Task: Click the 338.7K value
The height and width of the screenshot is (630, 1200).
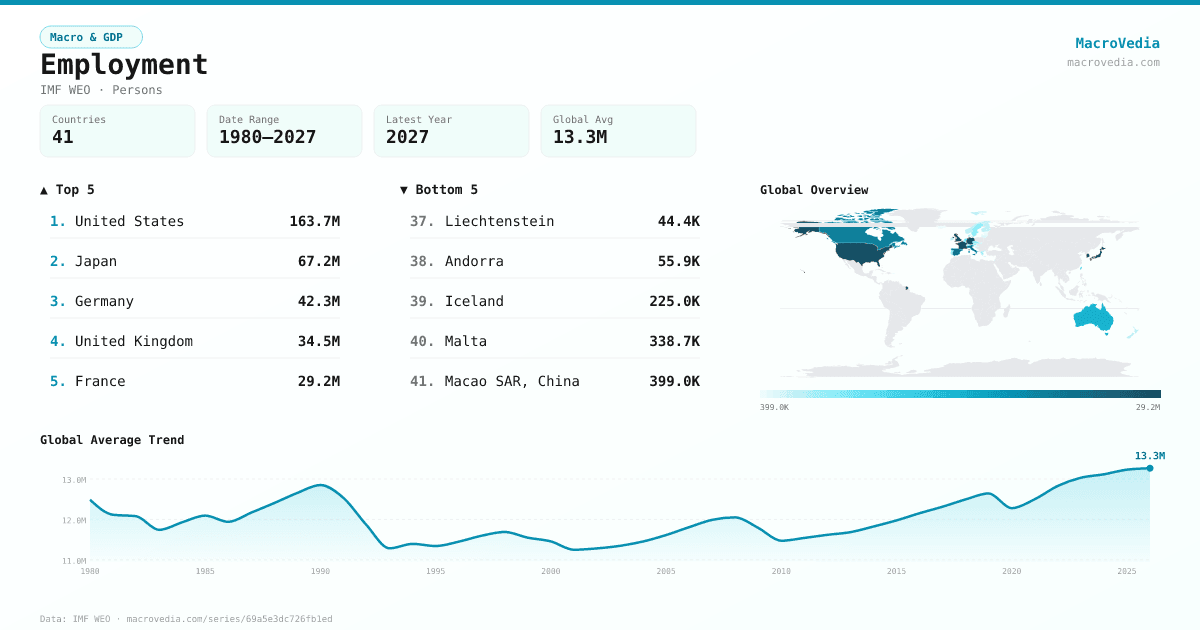Action: 674,341
